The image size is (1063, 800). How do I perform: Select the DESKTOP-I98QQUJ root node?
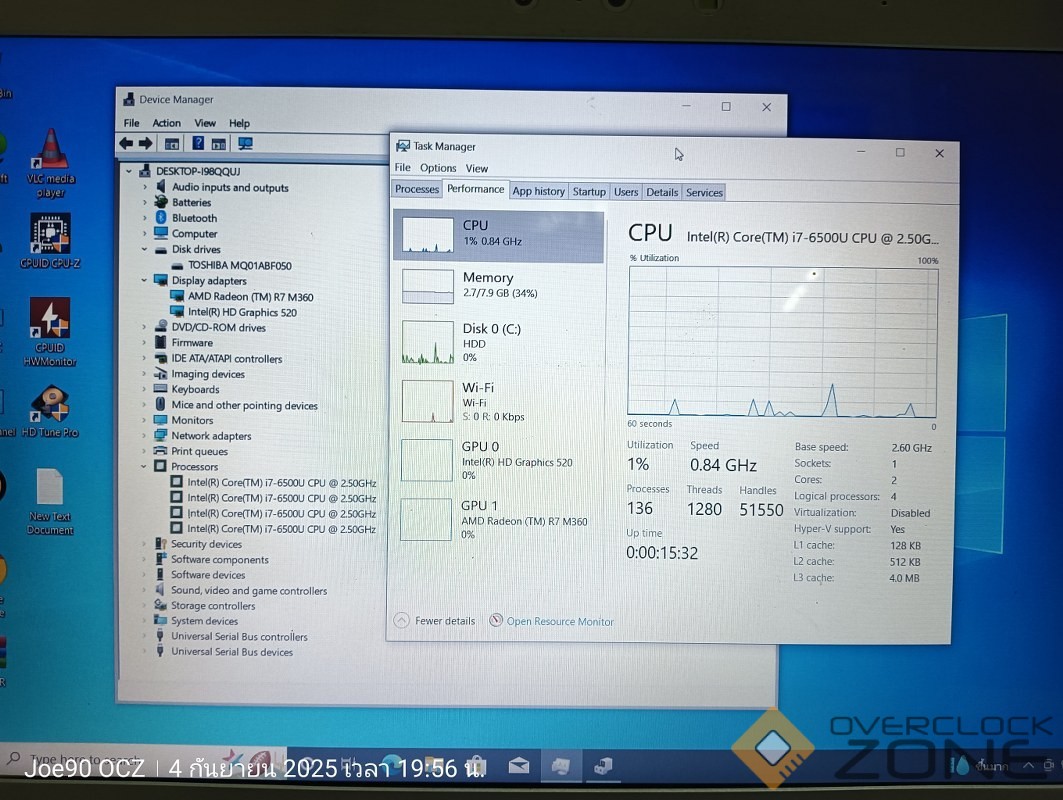tap(198, 171)
